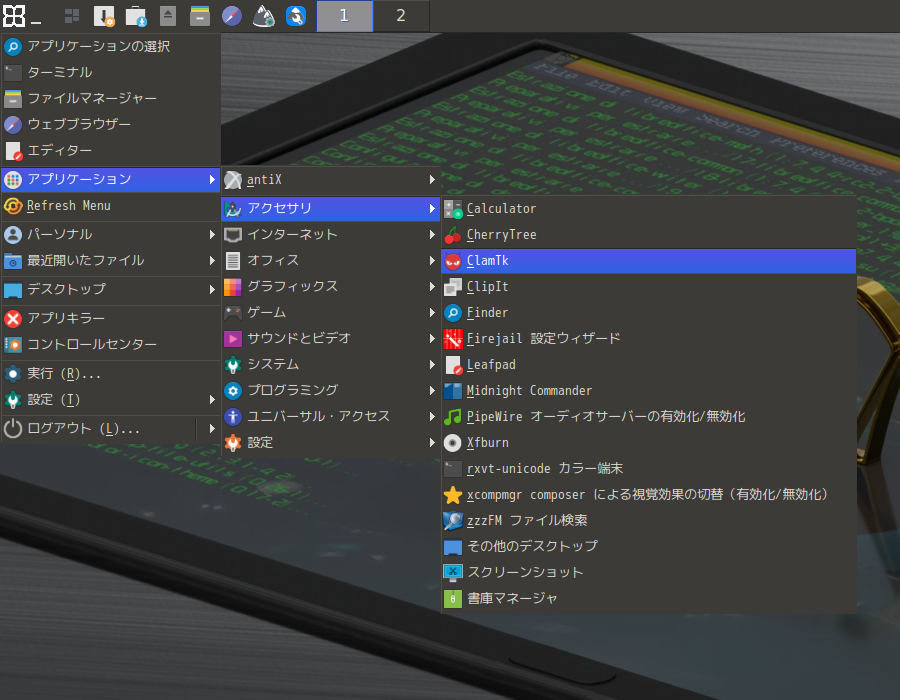Image resolution: width=900 pixels, height=700 pixels.
Task: Open Midnight Commander
Action: pyautogui.click(x=649, y=391)
